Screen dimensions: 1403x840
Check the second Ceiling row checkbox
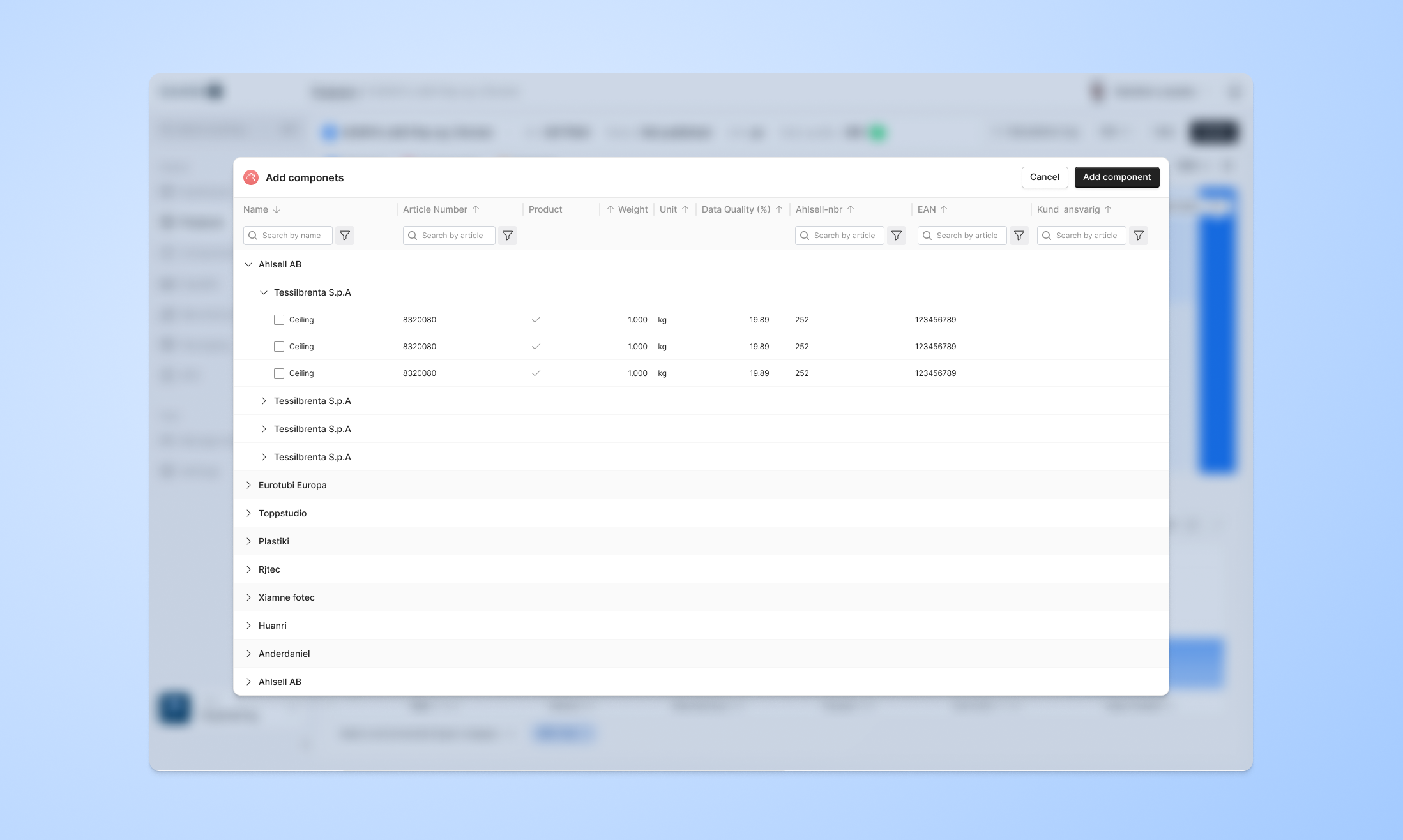coord(279,347)
